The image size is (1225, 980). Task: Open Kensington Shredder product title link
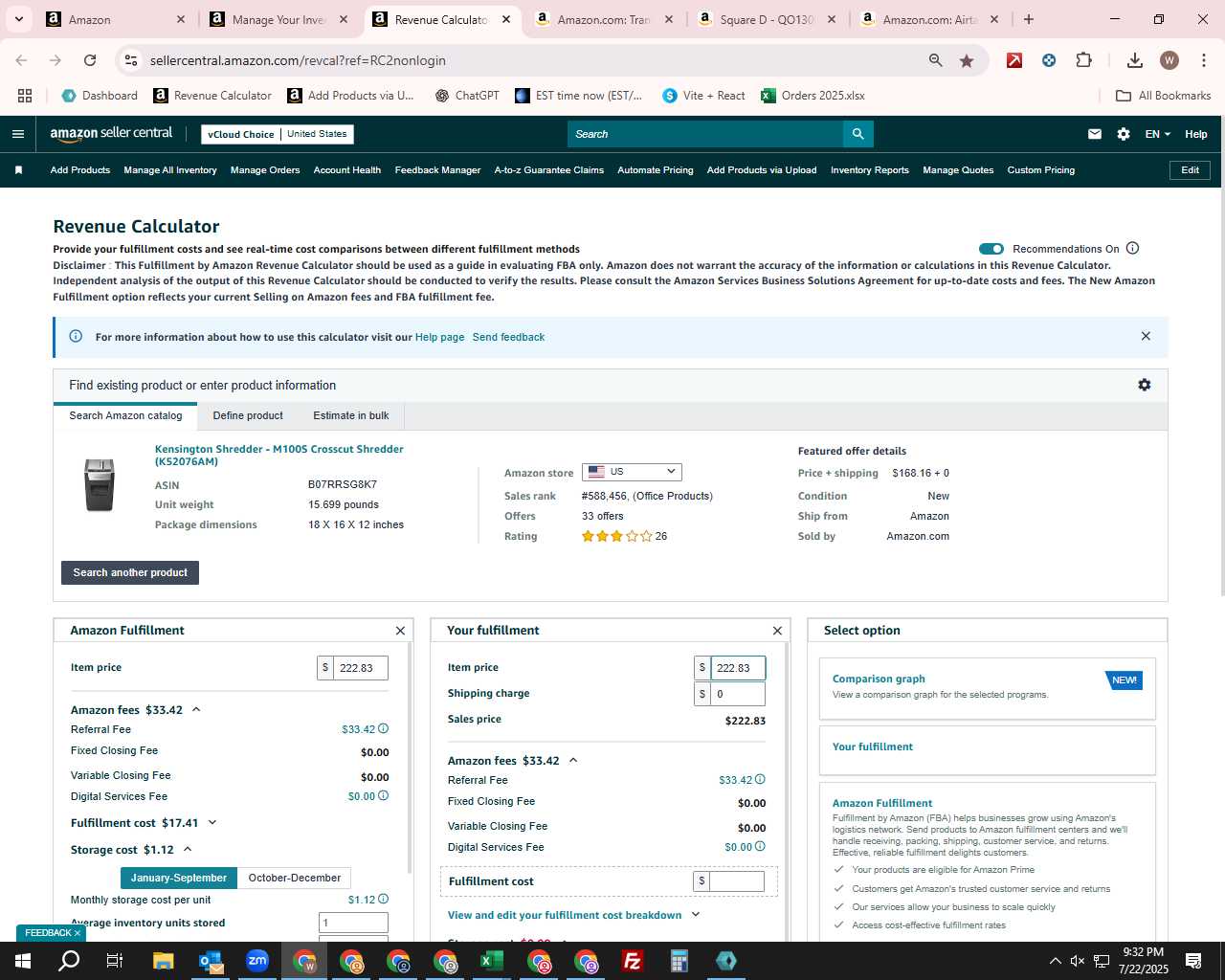click(279, 455)
